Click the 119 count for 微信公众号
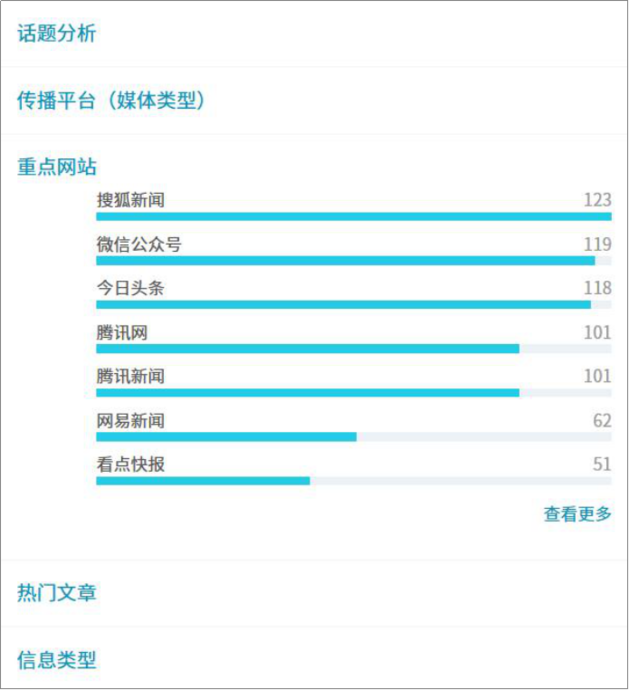 (x=598, y=244)
